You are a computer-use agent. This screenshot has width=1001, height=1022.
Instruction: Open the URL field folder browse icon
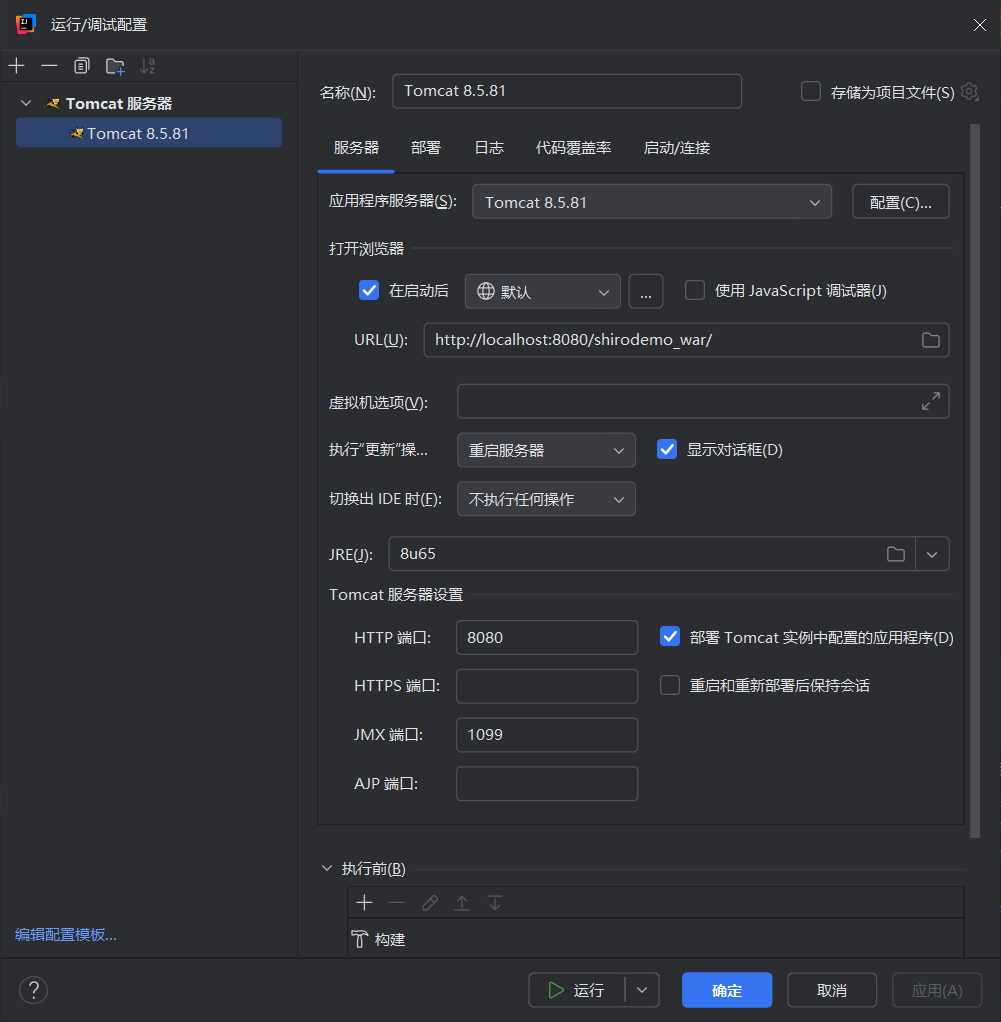point(930,340)
